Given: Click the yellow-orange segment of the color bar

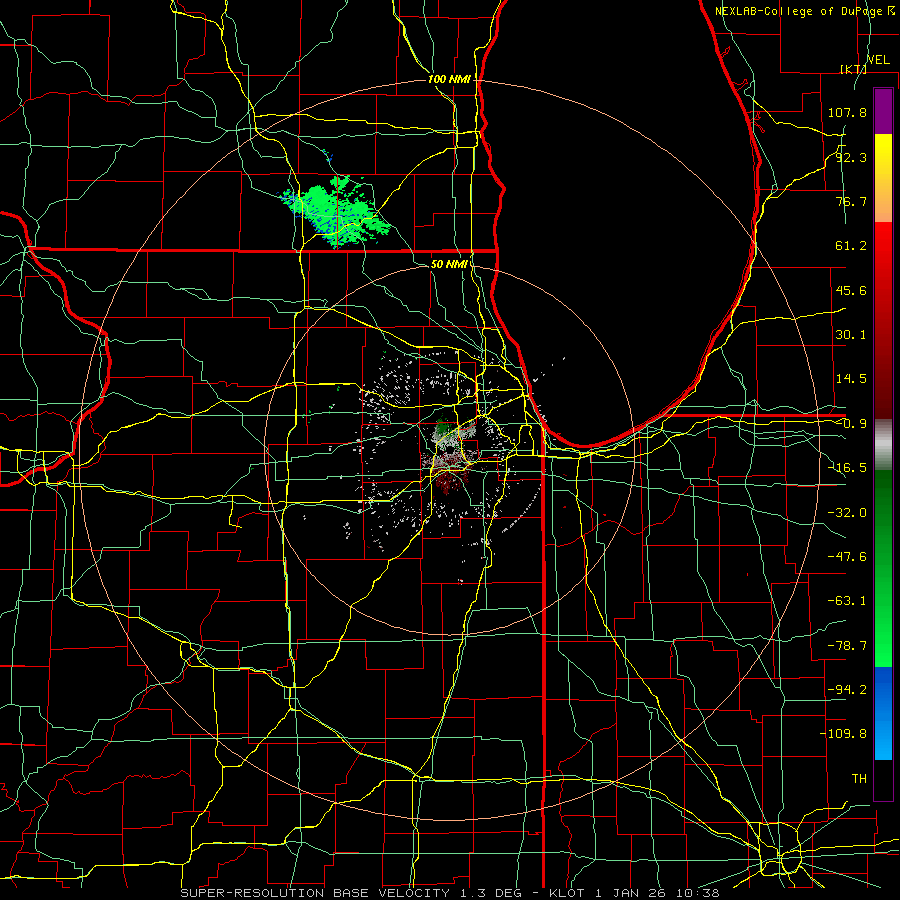Looking at the screenshot, I should (x=883, y=178).
